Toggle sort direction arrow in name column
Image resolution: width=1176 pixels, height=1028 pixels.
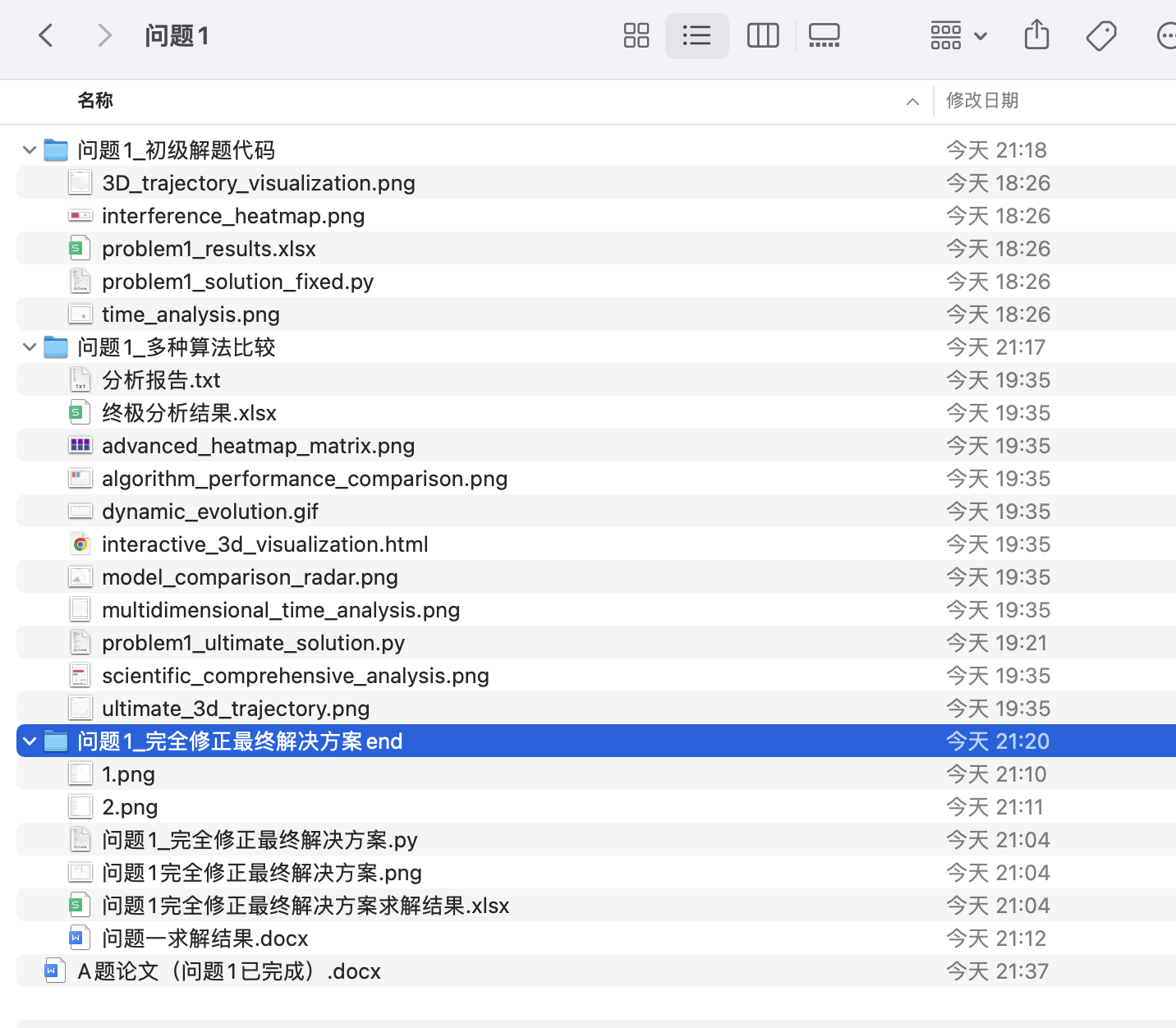tap(912, 101)
